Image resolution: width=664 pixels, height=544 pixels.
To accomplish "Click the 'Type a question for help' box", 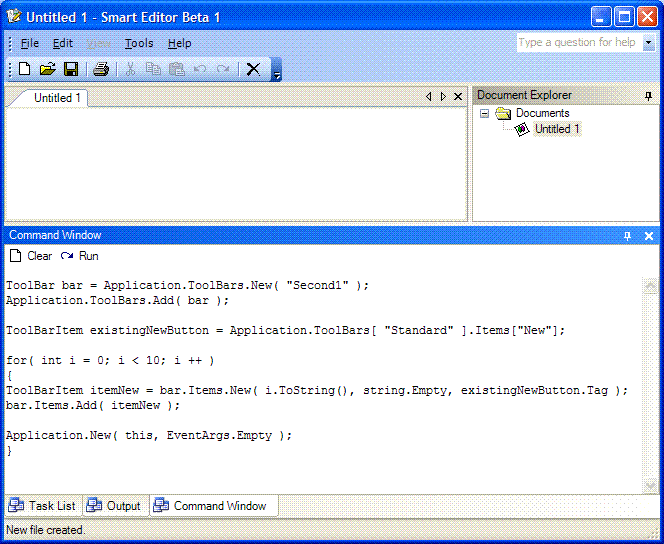I will tap(579, 42).
